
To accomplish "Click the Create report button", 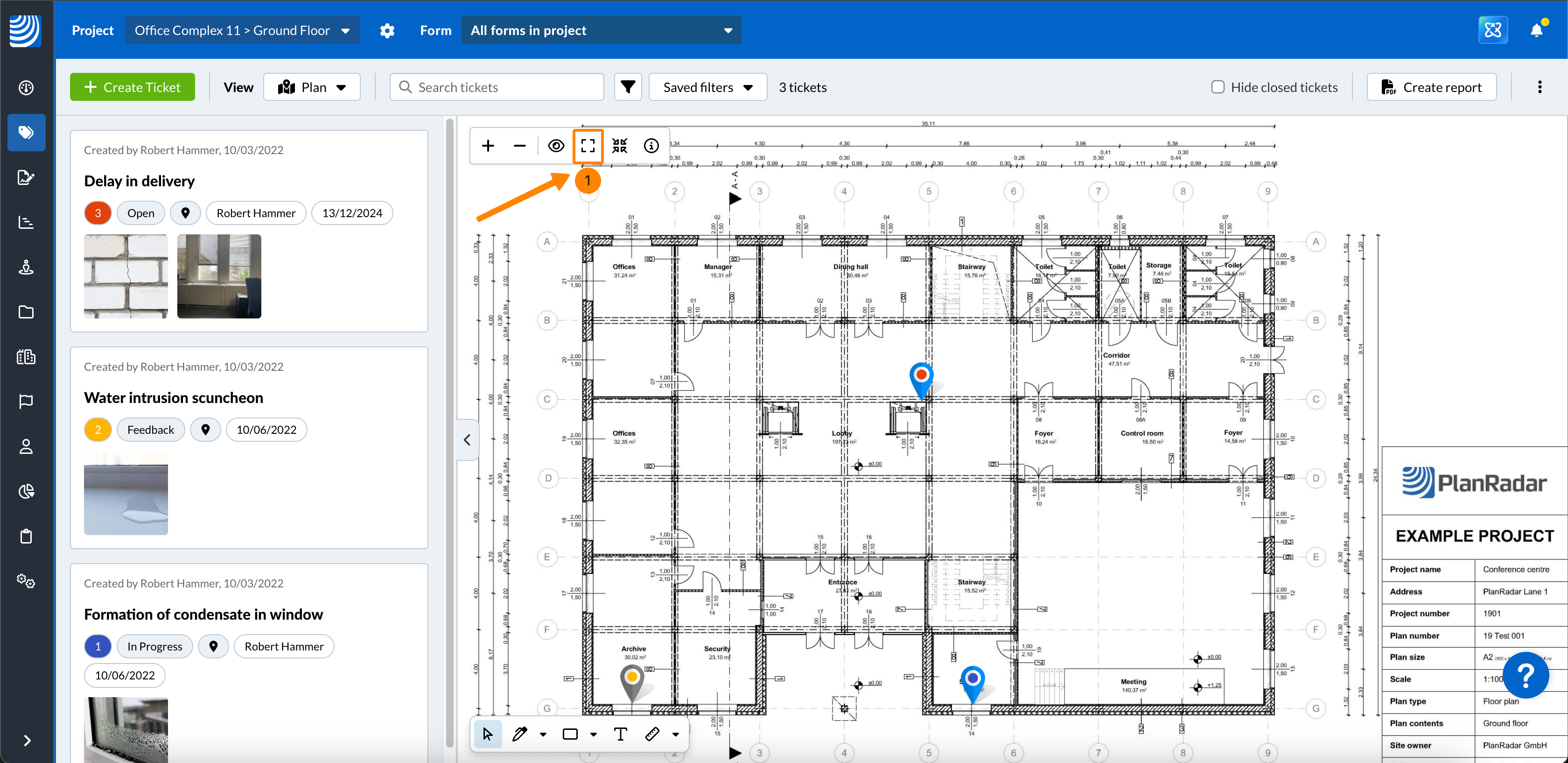I will (x=1431, y=87).
